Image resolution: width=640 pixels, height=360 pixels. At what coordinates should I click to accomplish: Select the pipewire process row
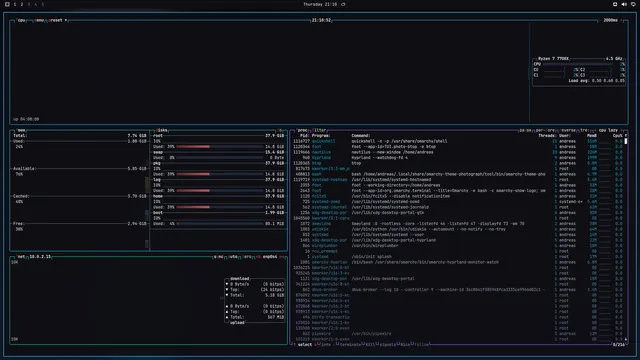(458, 334)
